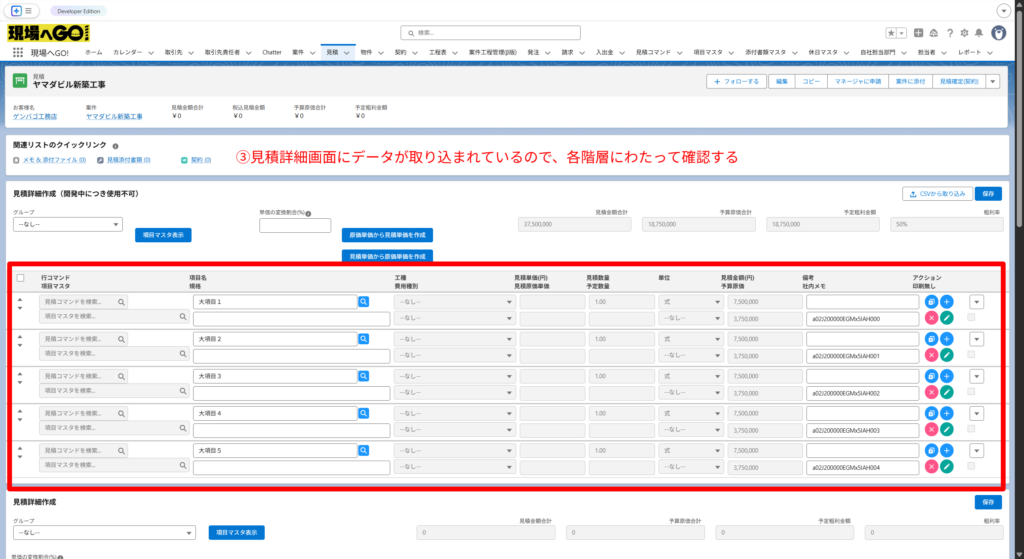Check the 印刷無し checkbox for 大項目 1
The height and width of the screenshot is (559, 1024).
click(x=971, y=318)
